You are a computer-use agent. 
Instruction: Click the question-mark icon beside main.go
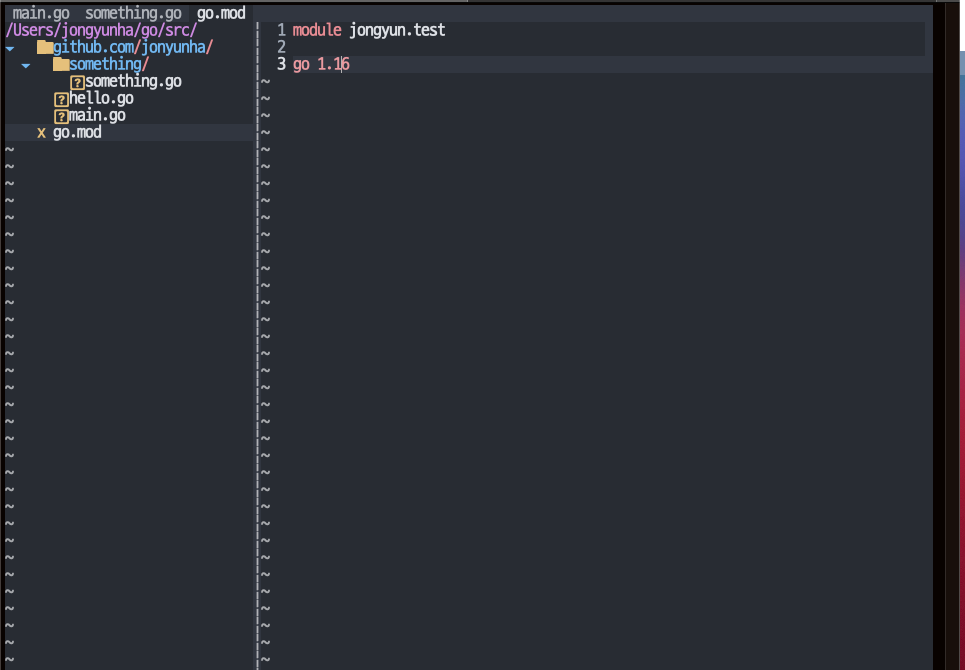pos(61,116)
